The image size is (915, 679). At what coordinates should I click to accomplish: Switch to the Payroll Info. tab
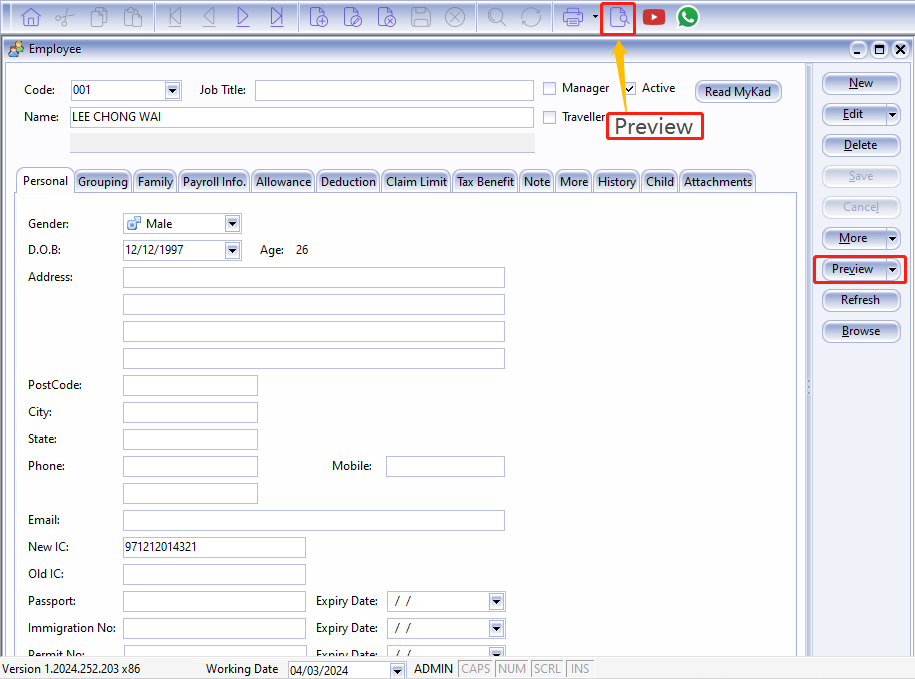pyautogui.click(x=213, y=181)
